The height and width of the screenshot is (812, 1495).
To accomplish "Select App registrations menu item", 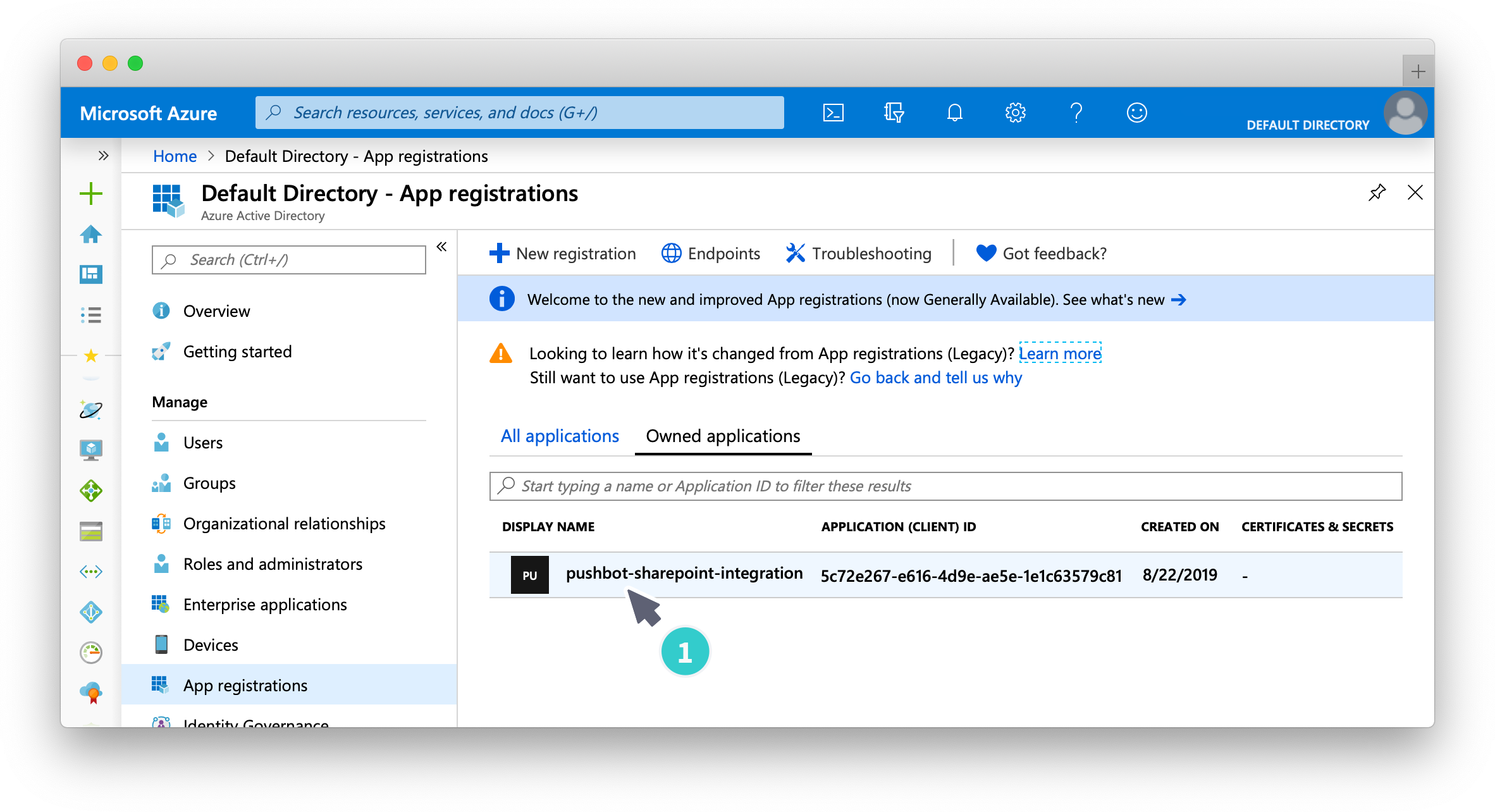I will [289, 686].
